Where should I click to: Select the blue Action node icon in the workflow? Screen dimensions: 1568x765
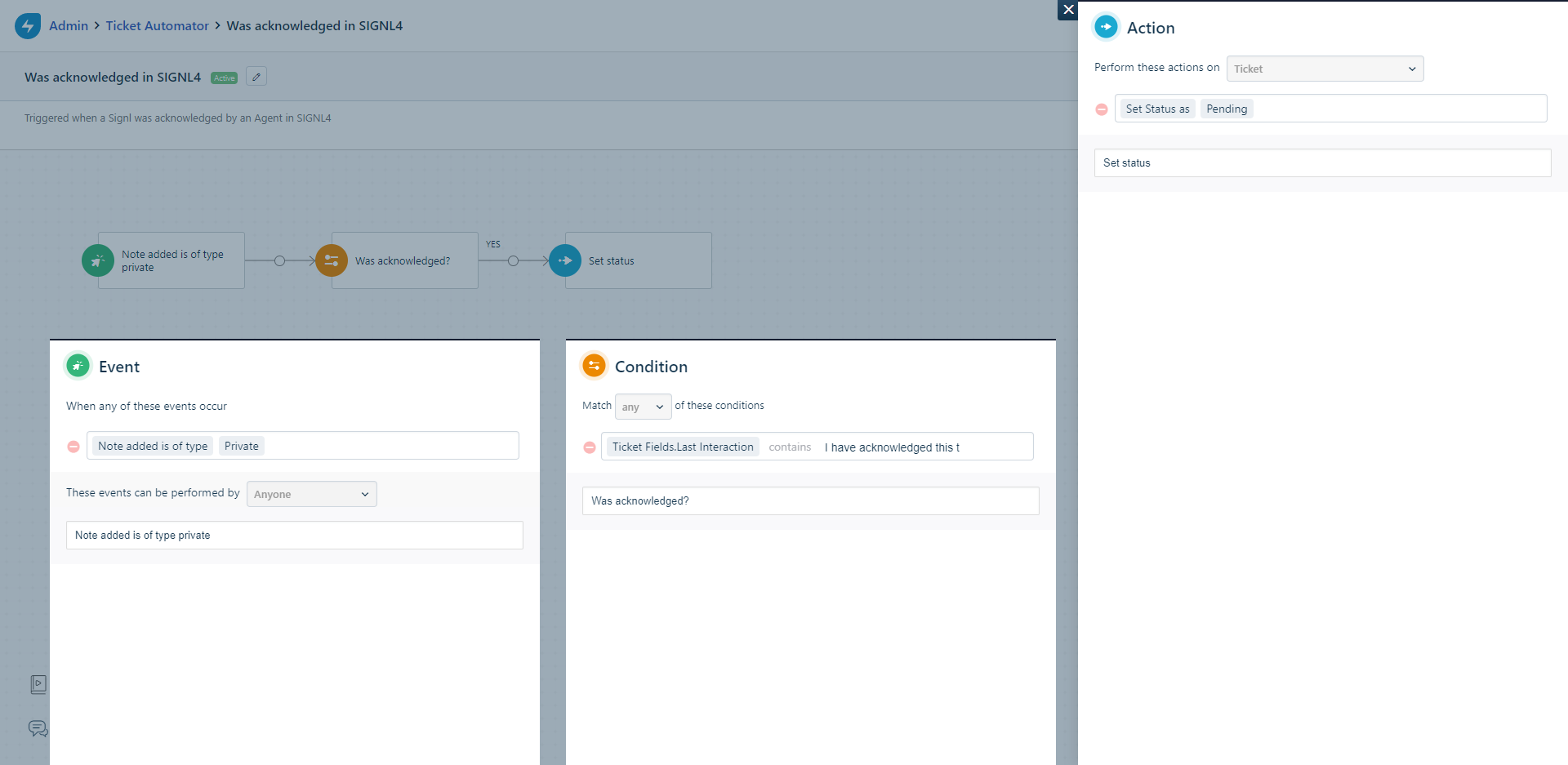[x=565, y=261]
